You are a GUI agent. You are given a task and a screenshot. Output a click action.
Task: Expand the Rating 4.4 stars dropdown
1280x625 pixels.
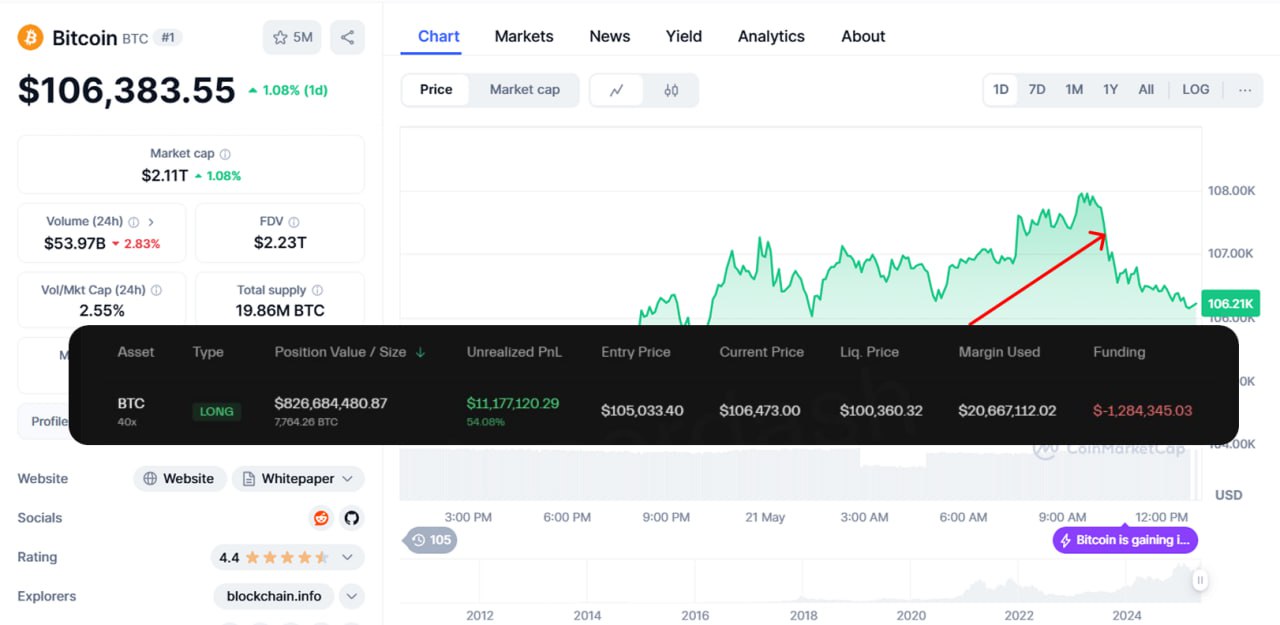[287, 557]
